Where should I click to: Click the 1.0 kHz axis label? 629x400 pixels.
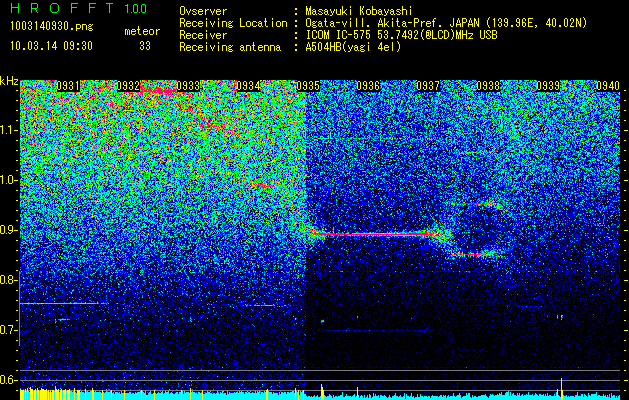9,181
